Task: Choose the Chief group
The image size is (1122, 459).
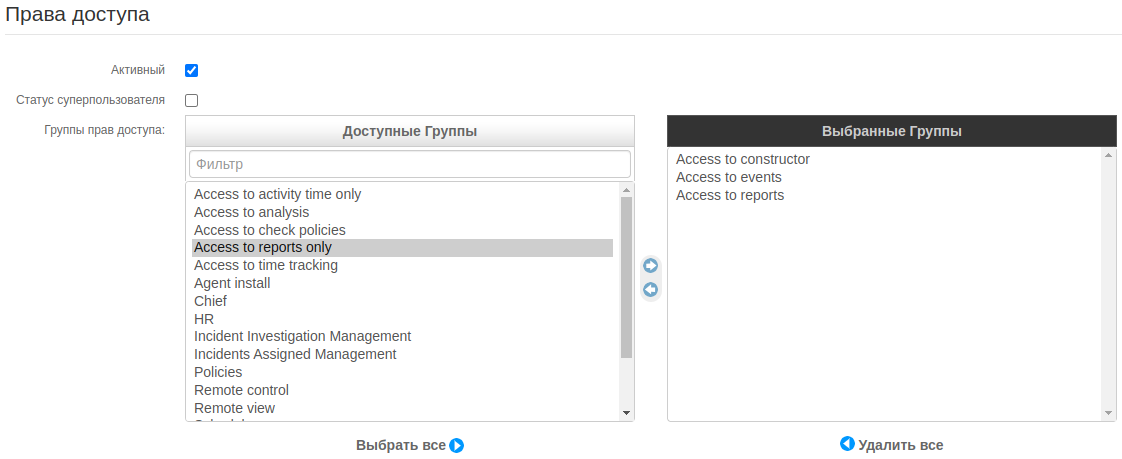Action: click(210, 301)
